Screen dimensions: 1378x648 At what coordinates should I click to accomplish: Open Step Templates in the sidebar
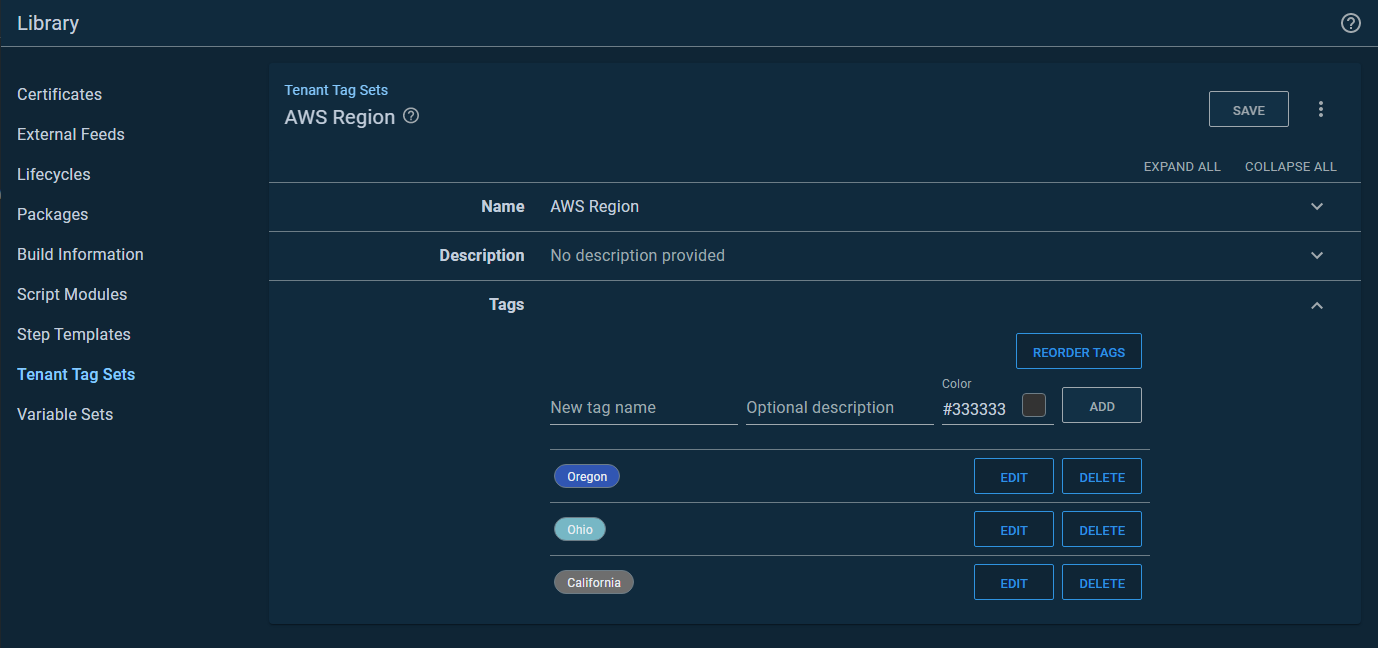[74, 334]
